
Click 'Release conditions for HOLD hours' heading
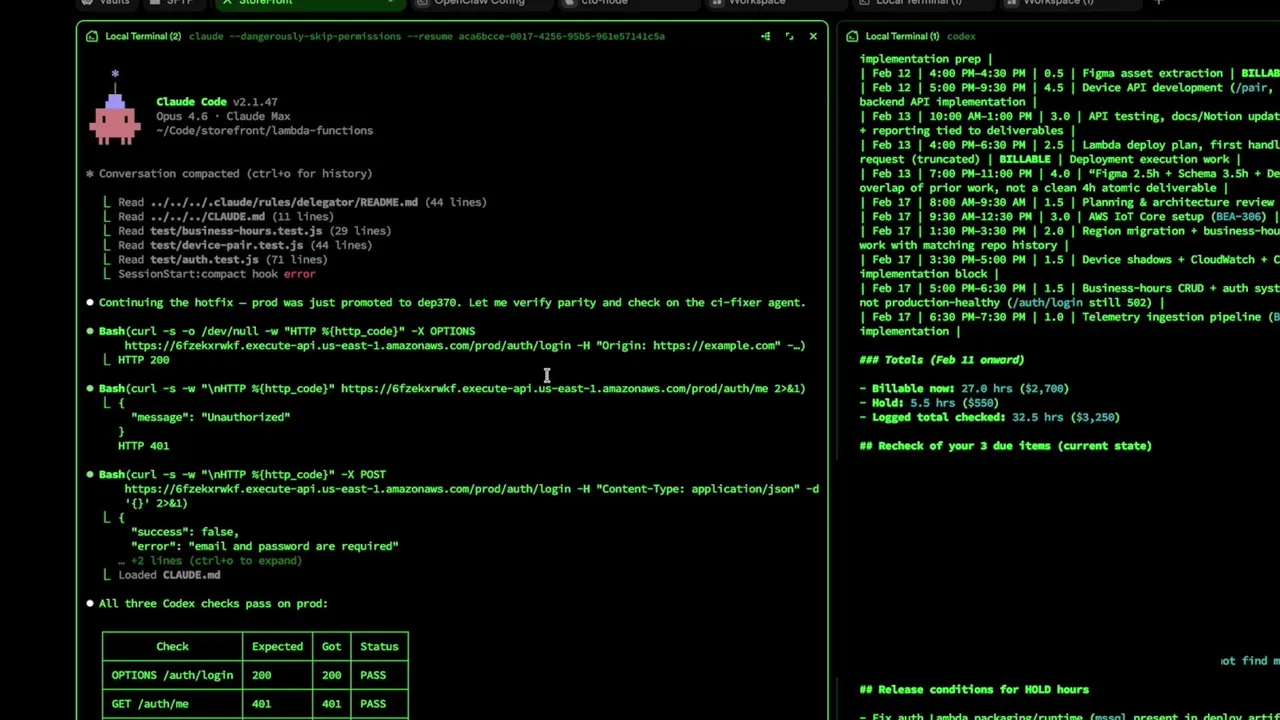pyautogui.click(x=974, y=690)
